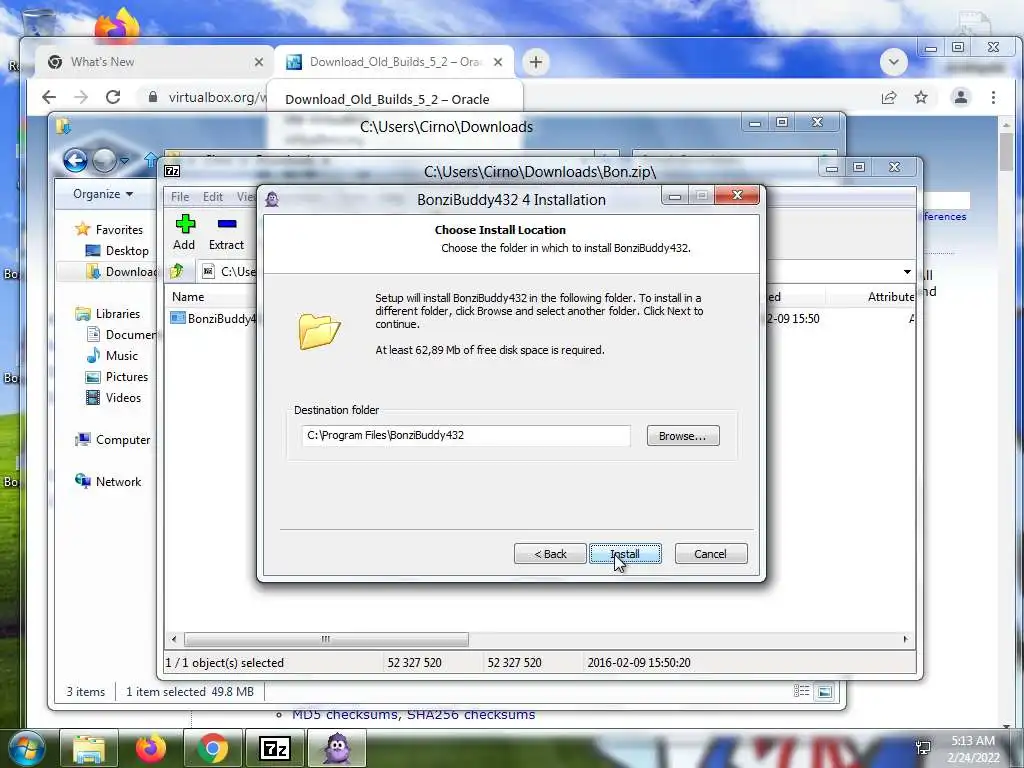This screenshot has height=768, width=1024.
Task: Close the What's New Chrome tab
Action: (259, 62)
